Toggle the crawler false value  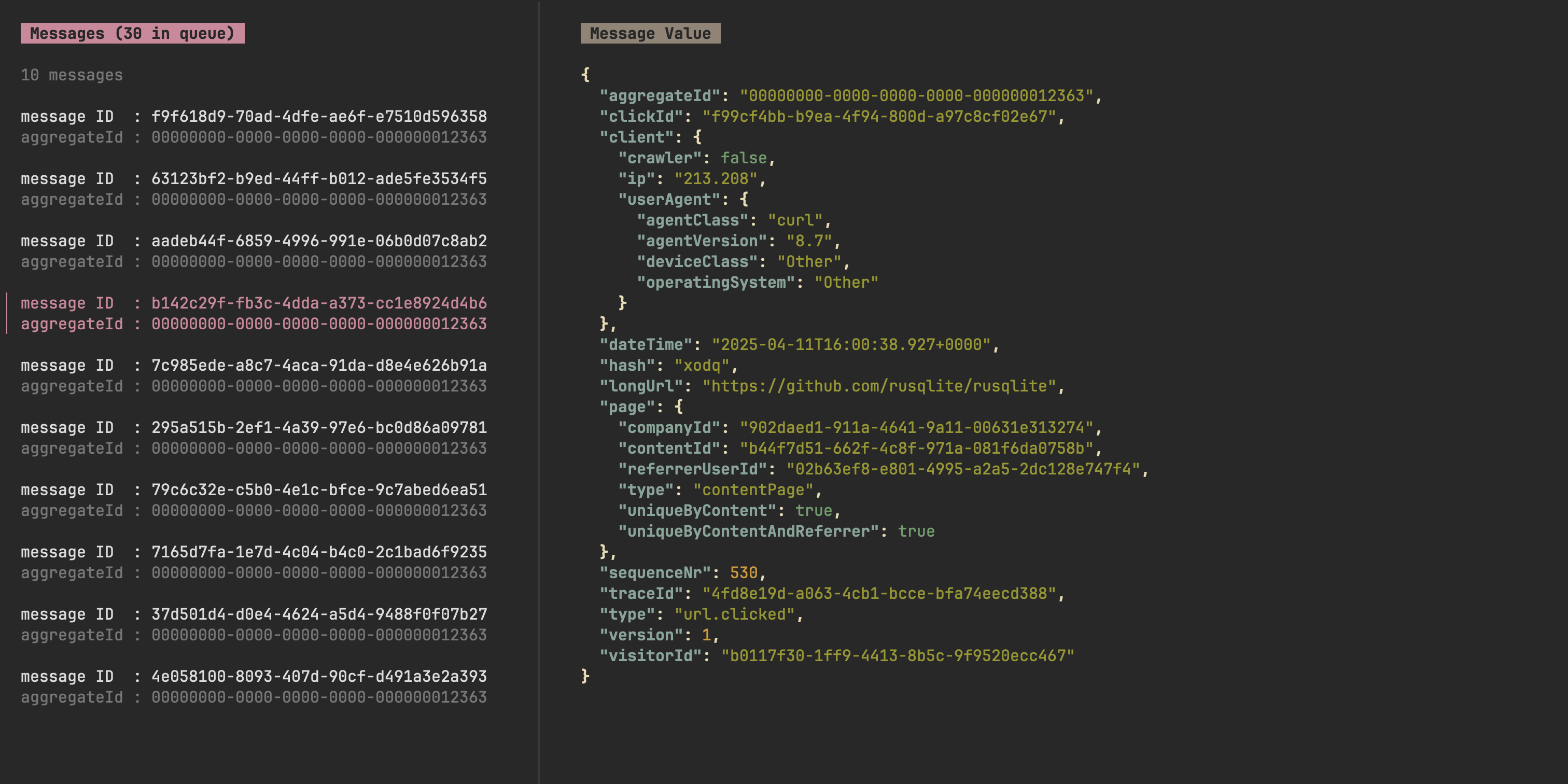744,158
